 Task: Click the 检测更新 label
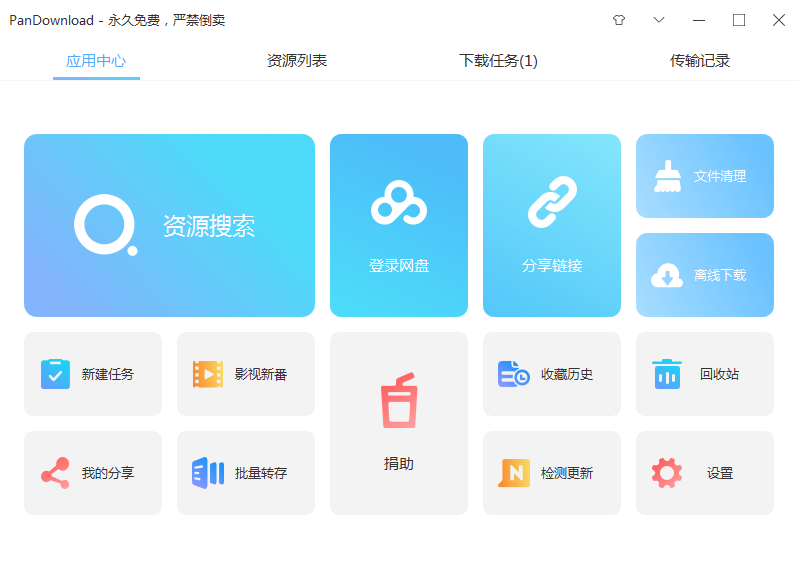point(567,473)
